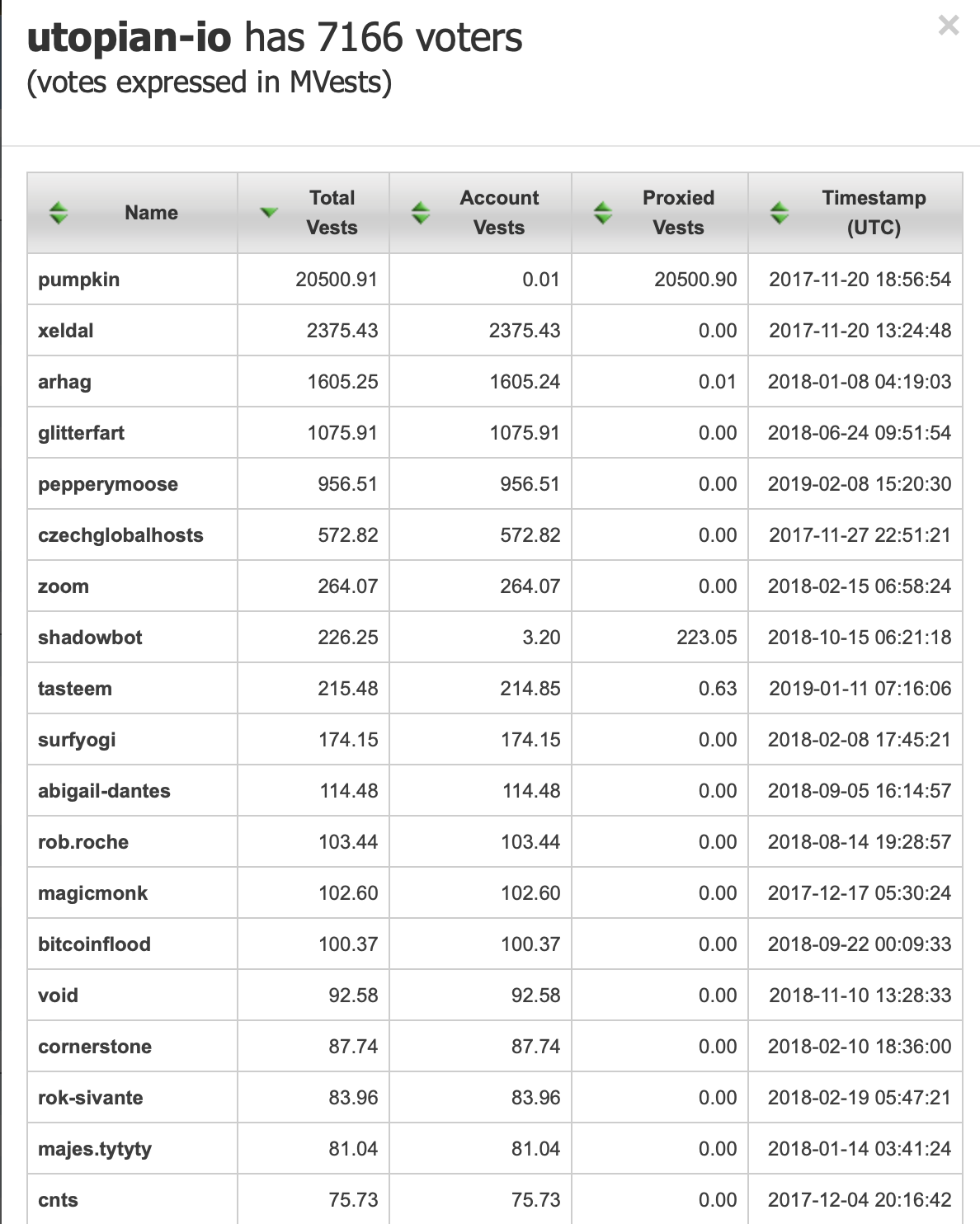
Task: Select the voter name shadowbot
Action: [x=90, y=638]
